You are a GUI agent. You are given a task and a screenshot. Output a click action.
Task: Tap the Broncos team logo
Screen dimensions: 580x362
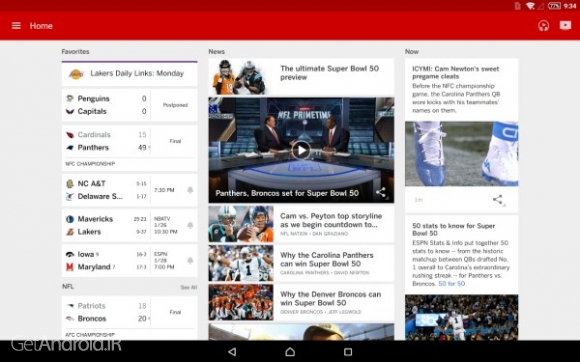pyautogui.click(x=70, y=318)
